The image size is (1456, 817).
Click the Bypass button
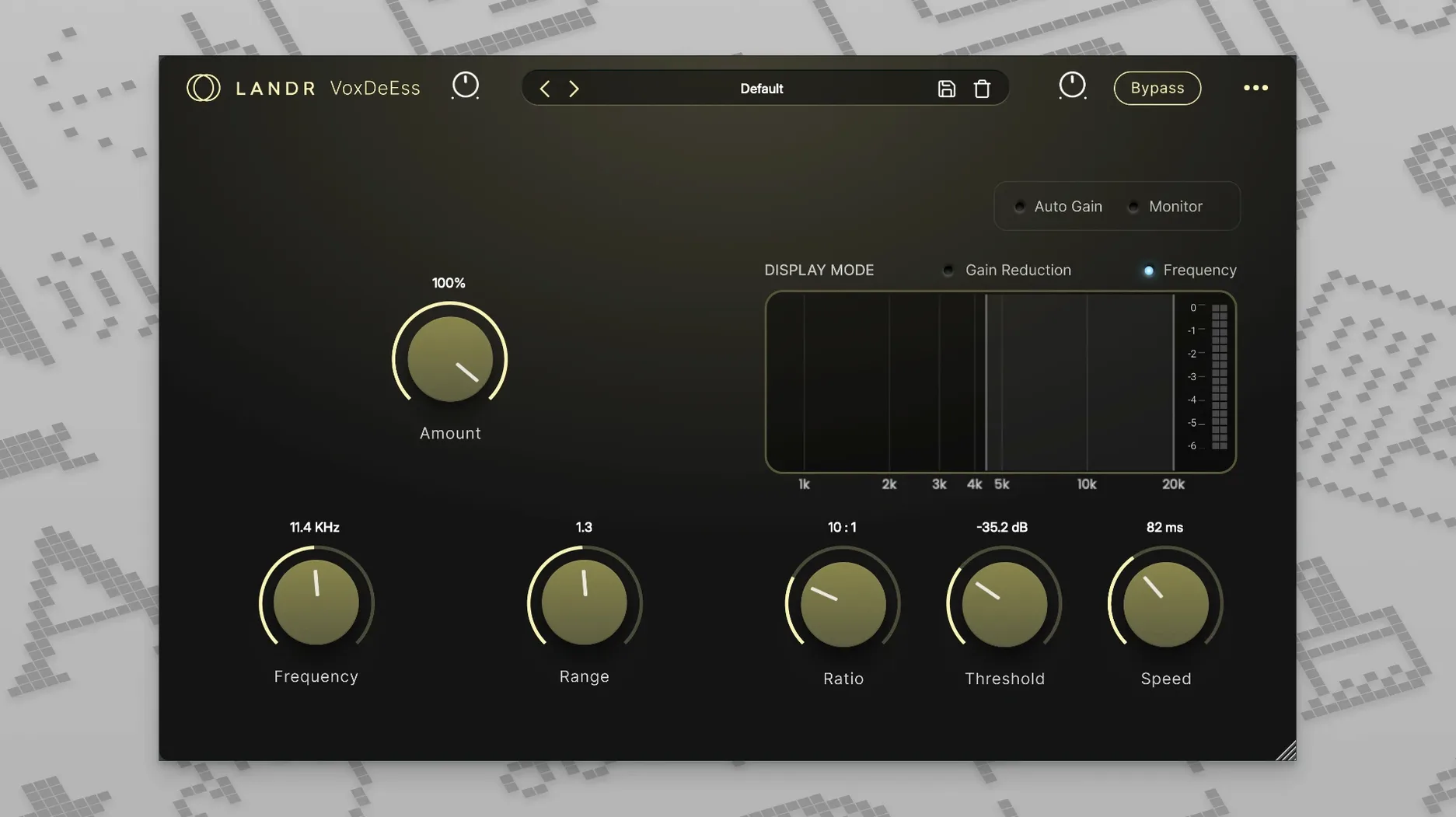[1157, 88]
